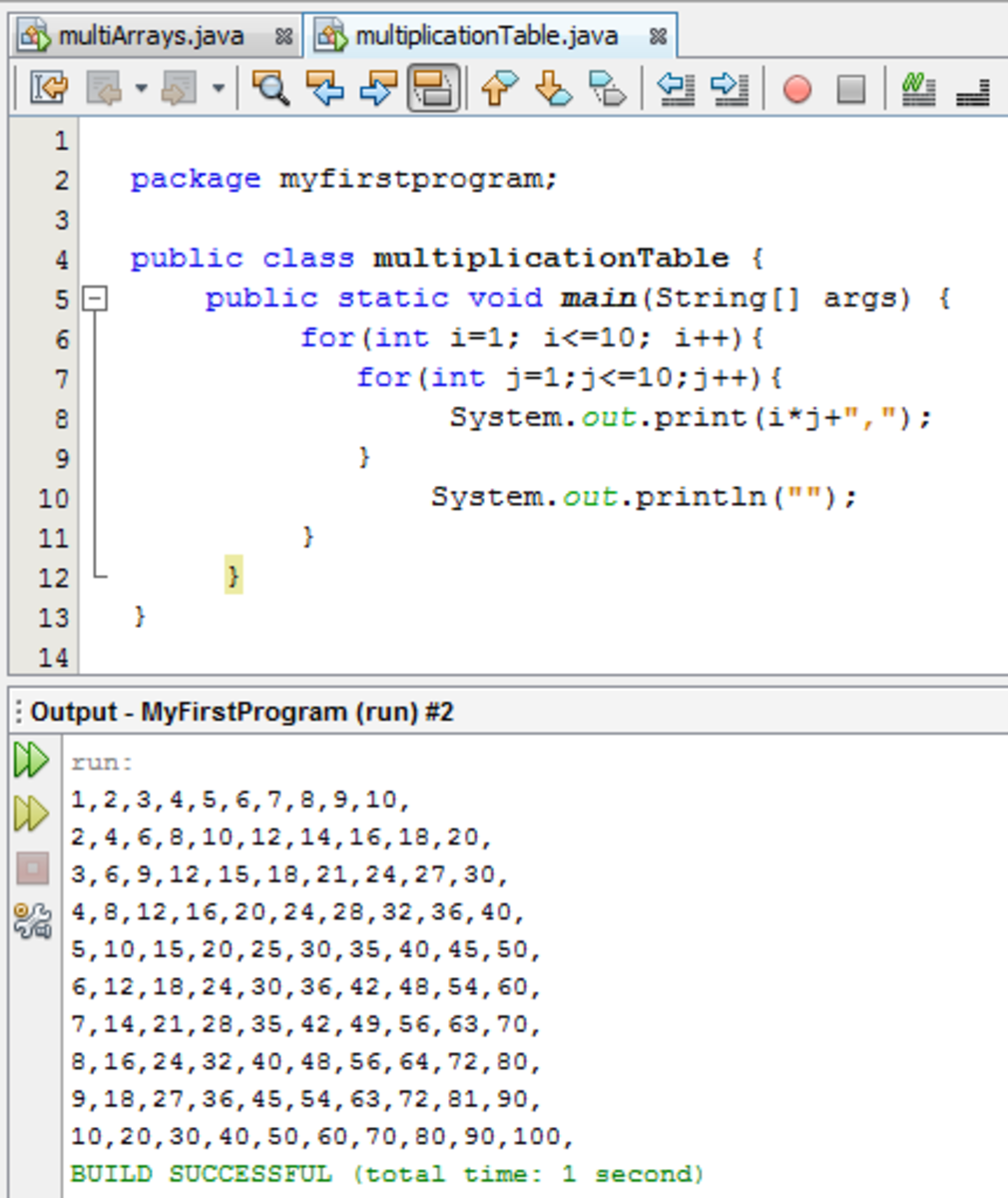Open the Forward navigation history dropdown arrow

218,89
